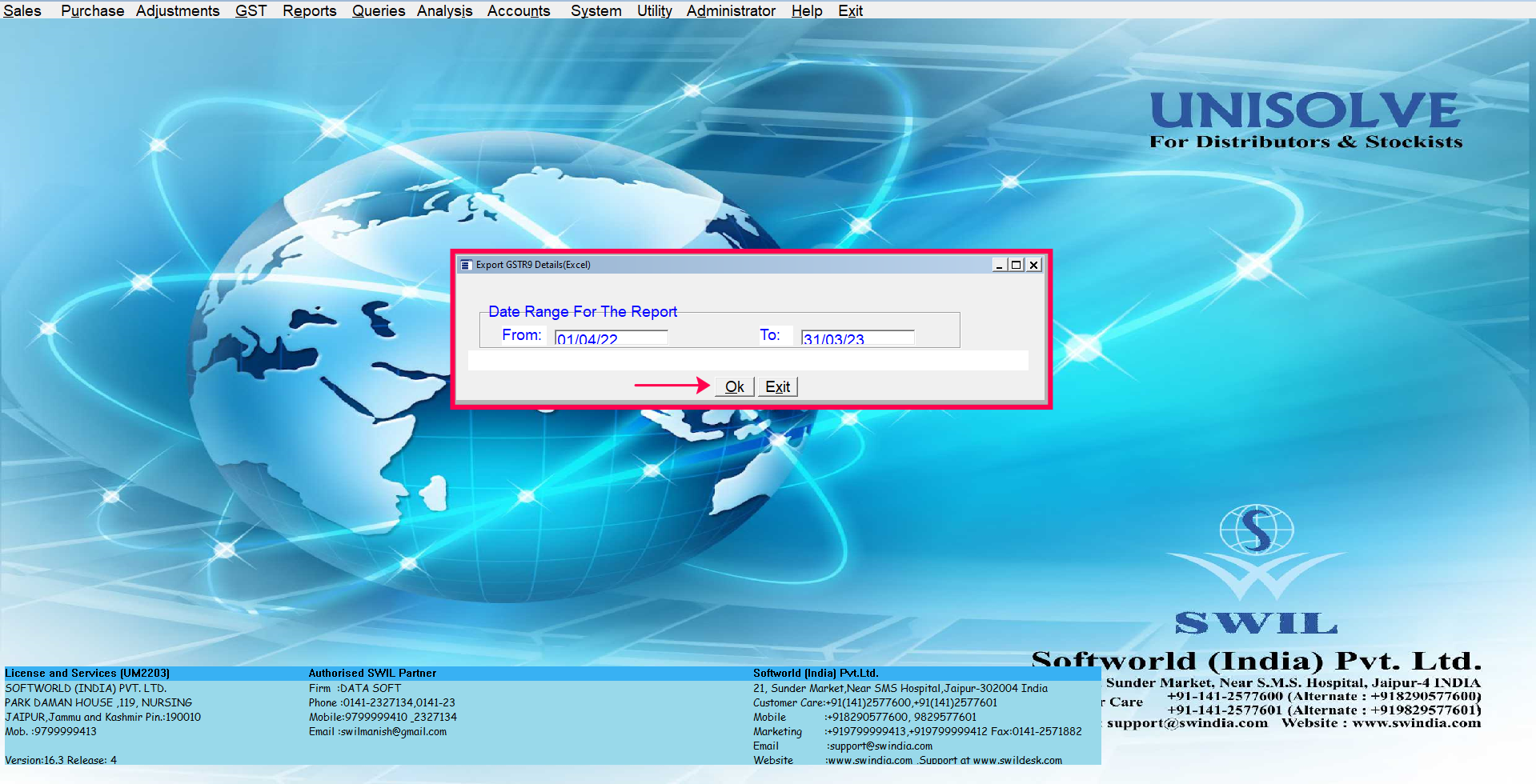Open the GST menu
This screenshot has height=784, width=1536.
[x=251, y=10]
